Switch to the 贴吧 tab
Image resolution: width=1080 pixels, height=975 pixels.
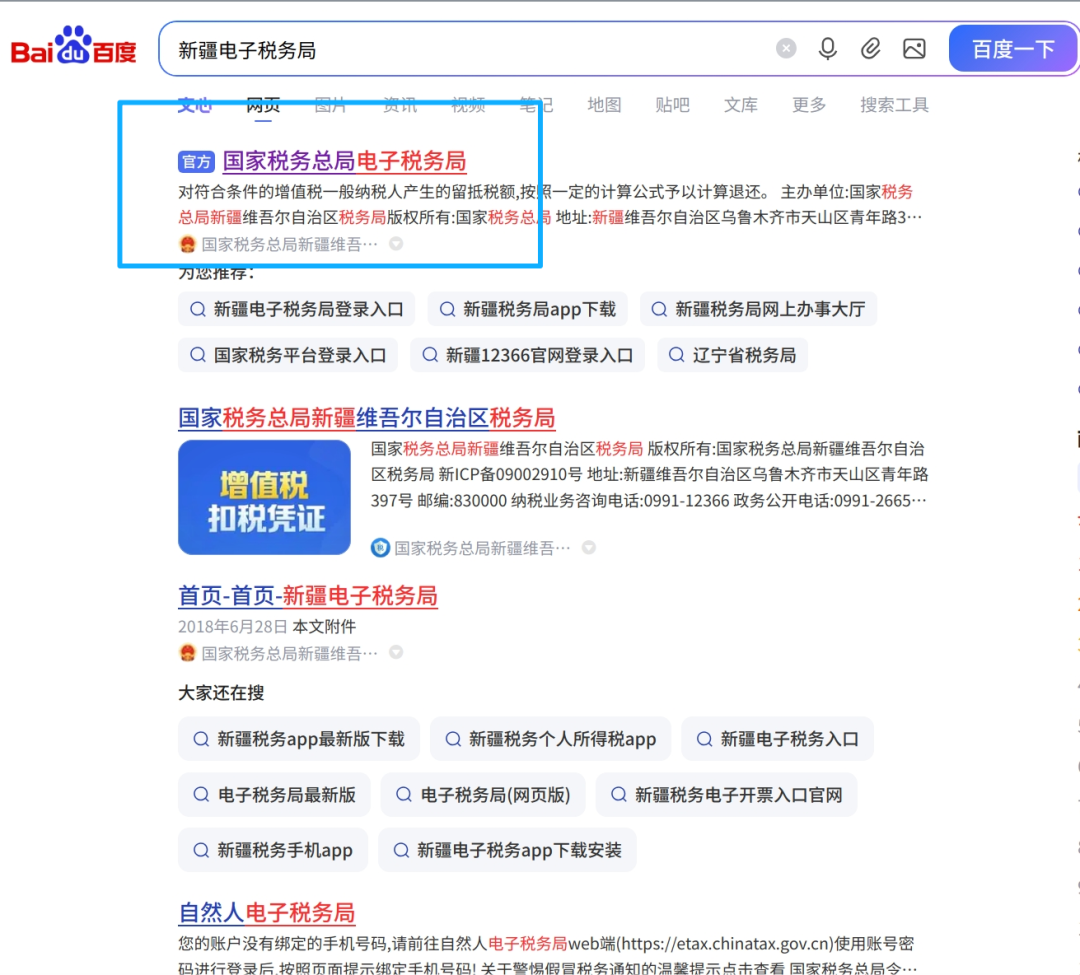672,105
